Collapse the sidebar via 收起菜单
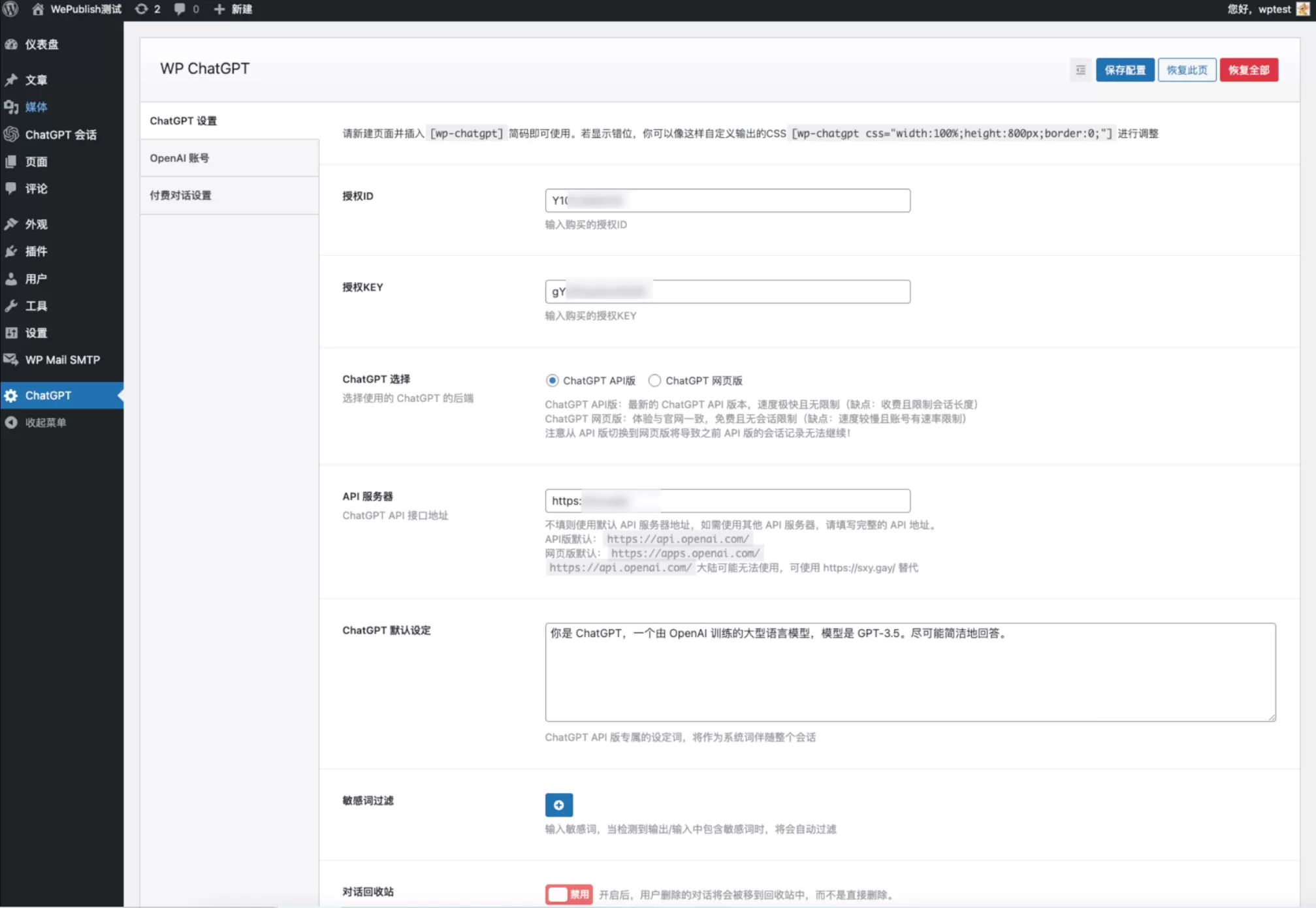Screen dimensions: 1316x908 [45, 422]
